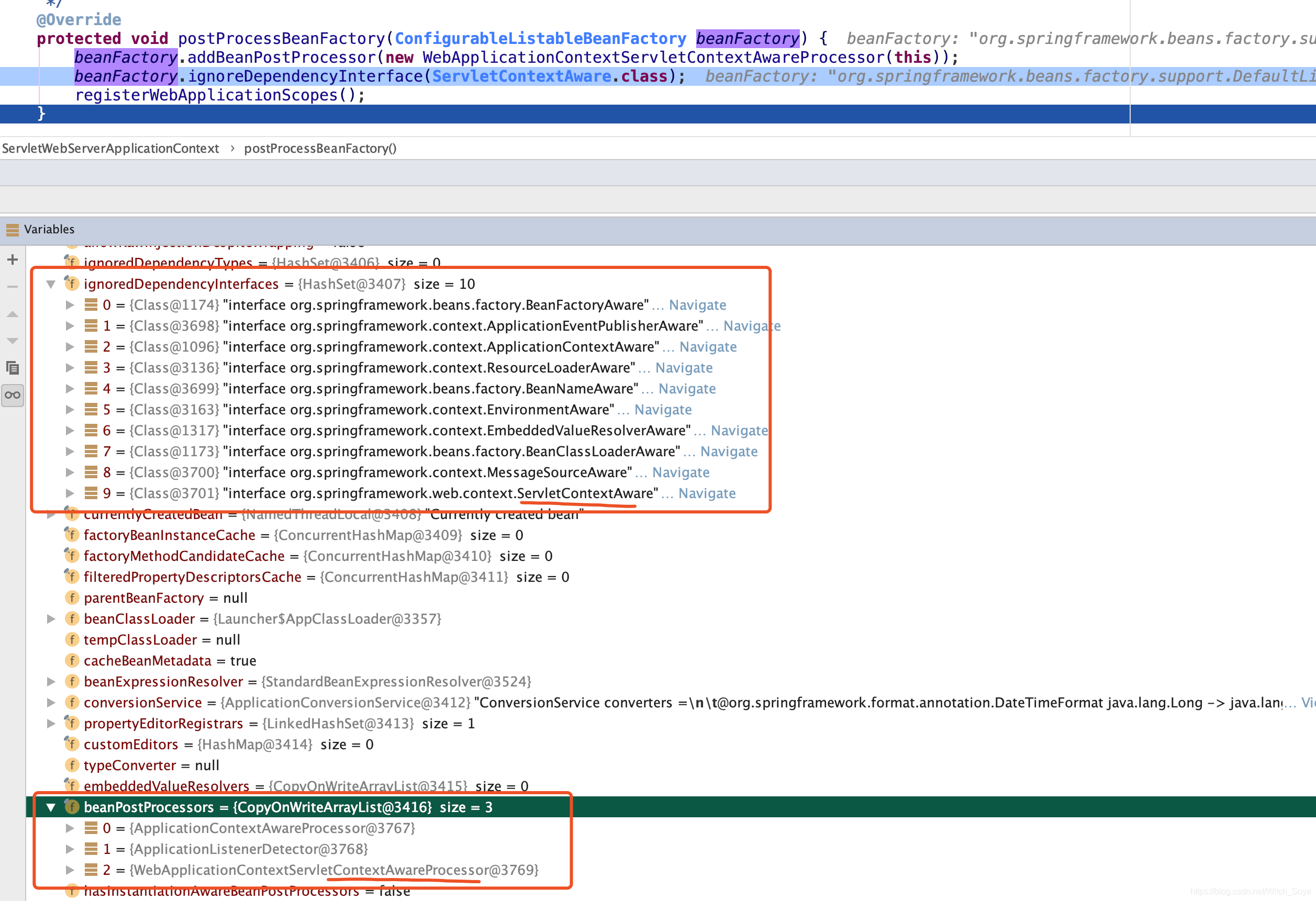
Task: Click the move watch up arrow
Action: pyautogui.click(x=13, y=314)
